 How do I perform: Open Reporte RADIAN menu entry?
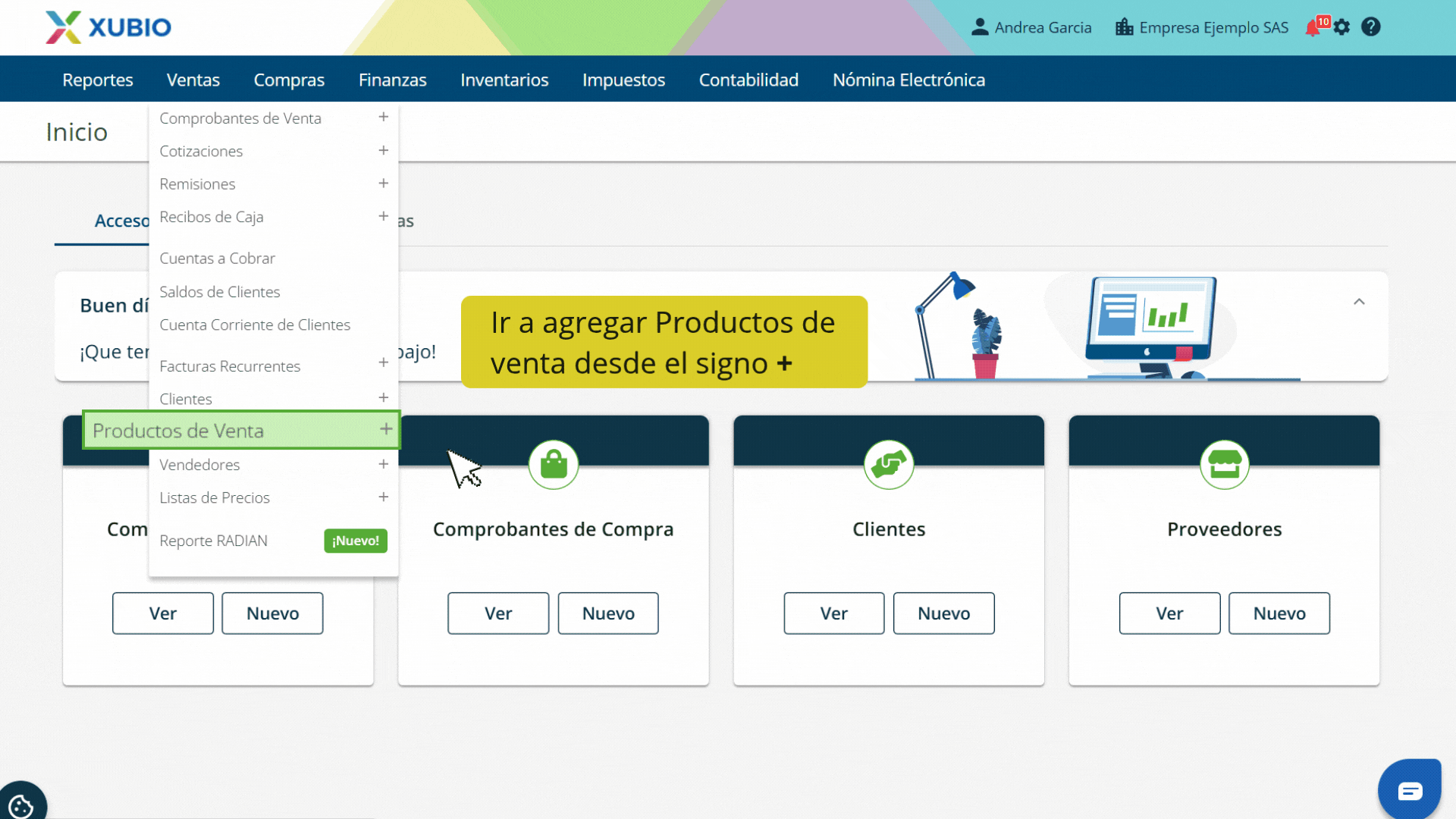pyautogui.click(x=213, y=541)
